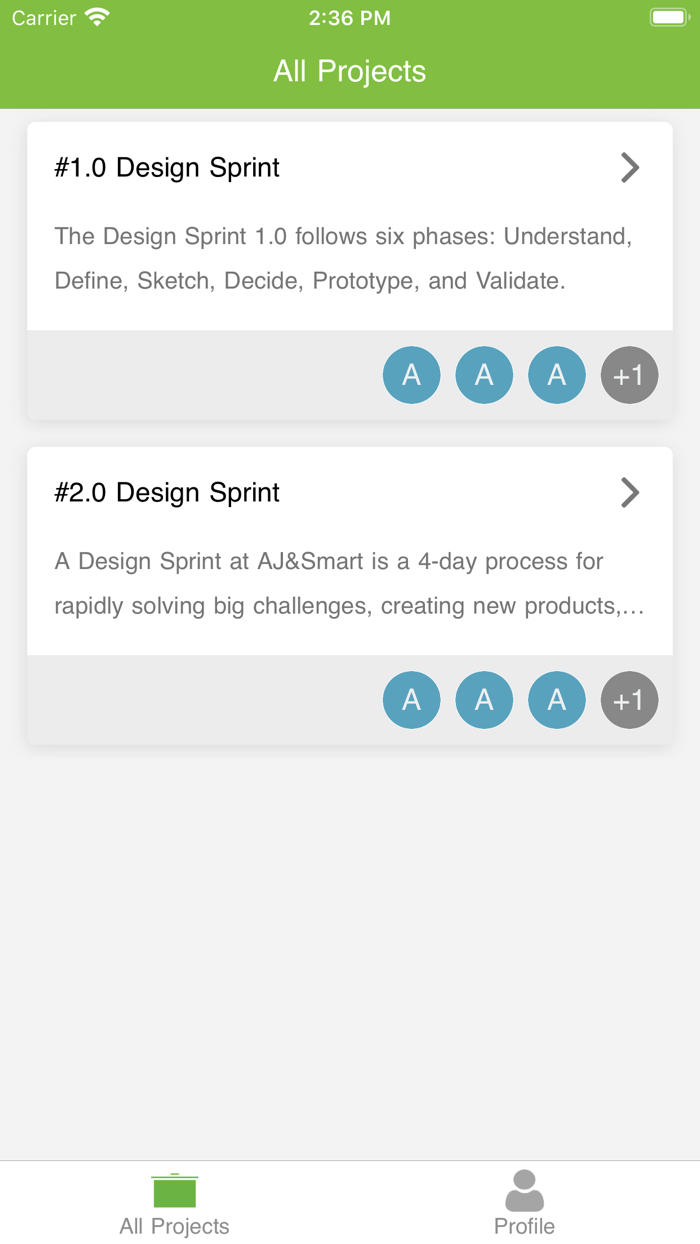The image size is (700, 1244).
Task: Open the #2.0 Design Sprint project title
Action: 167,492
